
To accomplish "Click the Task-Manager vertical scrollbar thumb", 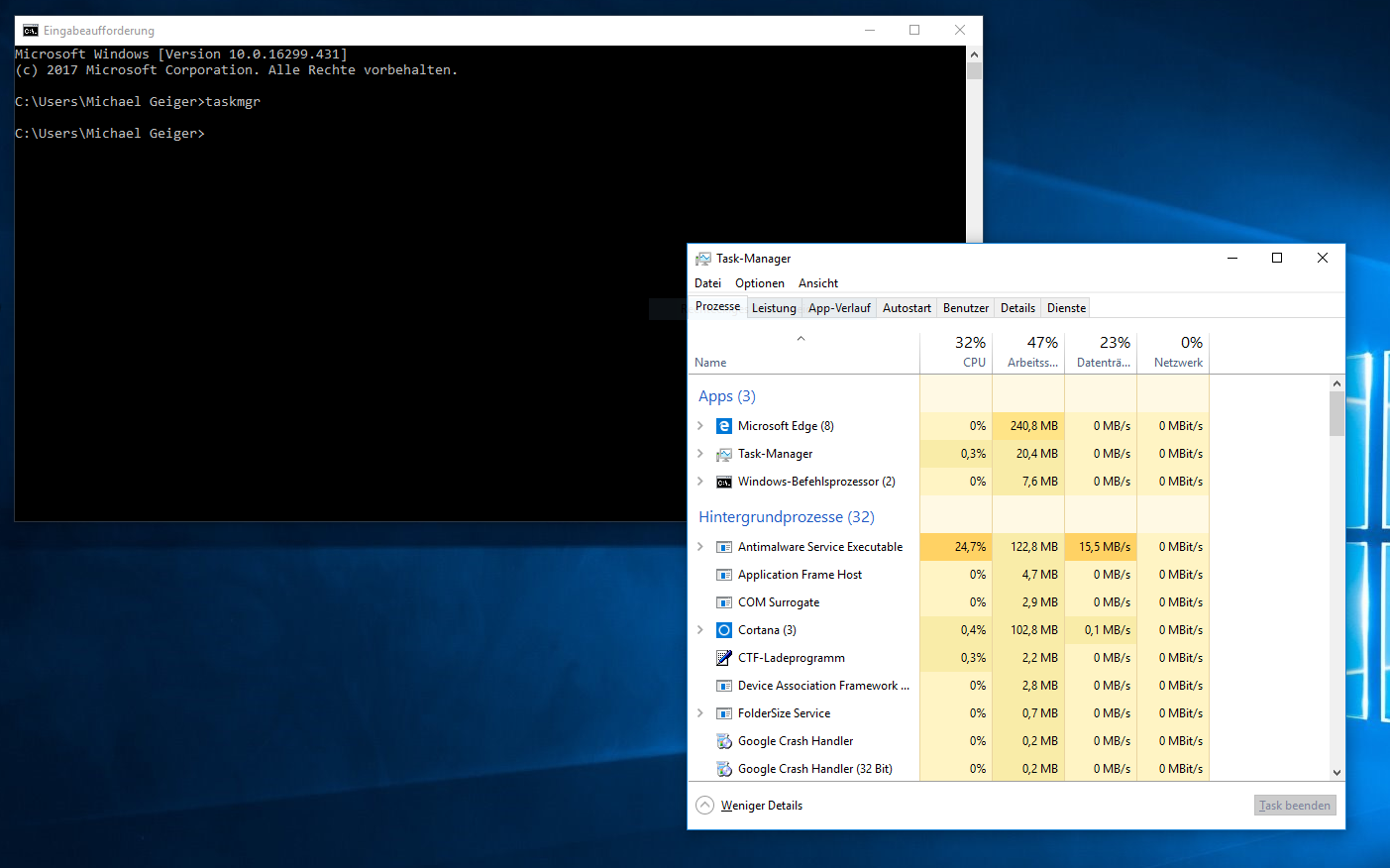I will [1337, 414].
